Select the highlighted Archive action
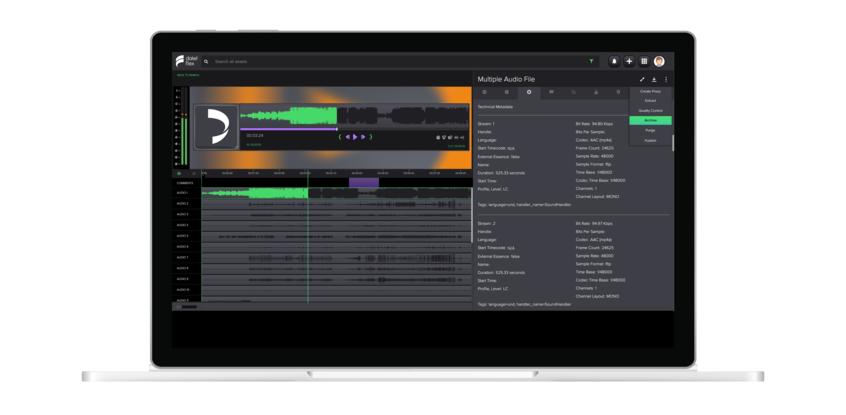Image resolution: width=846 pixels, height=415 pixels. click(650, 120)
